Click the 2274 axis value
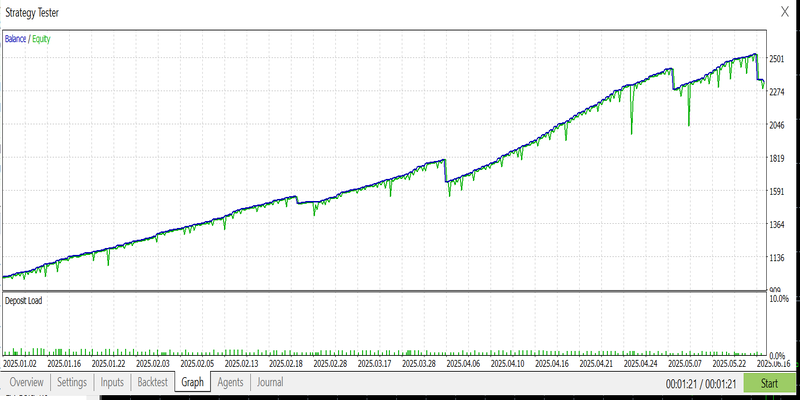 [779, 92]
